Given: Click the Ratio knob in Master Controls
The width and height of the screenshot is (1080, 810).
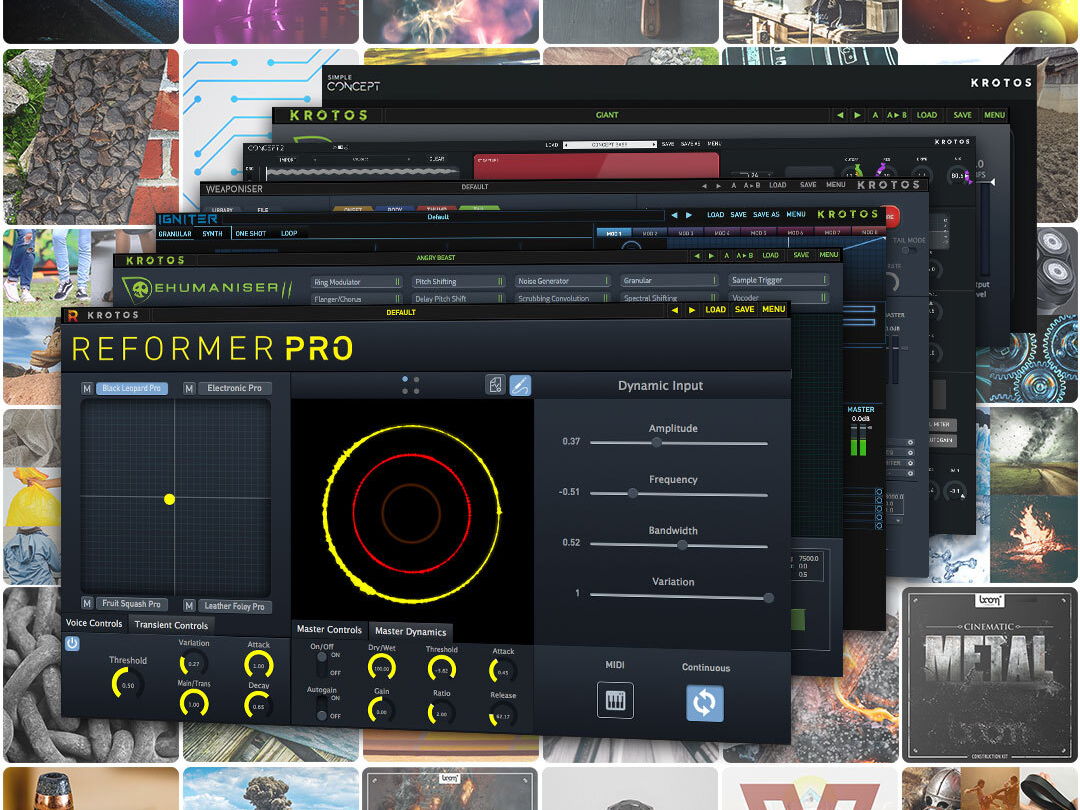Looking at the screenshot, I should pos(442,714).
